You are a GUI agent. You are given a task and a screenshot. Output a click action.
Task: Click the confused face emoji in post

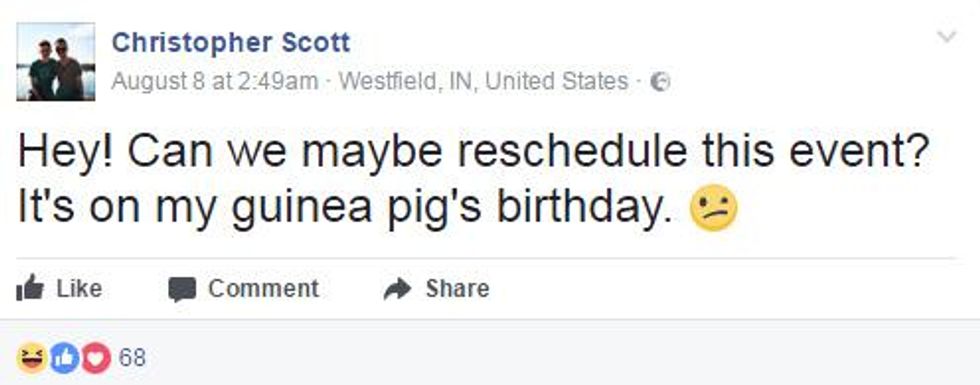[x=713, y=208]
